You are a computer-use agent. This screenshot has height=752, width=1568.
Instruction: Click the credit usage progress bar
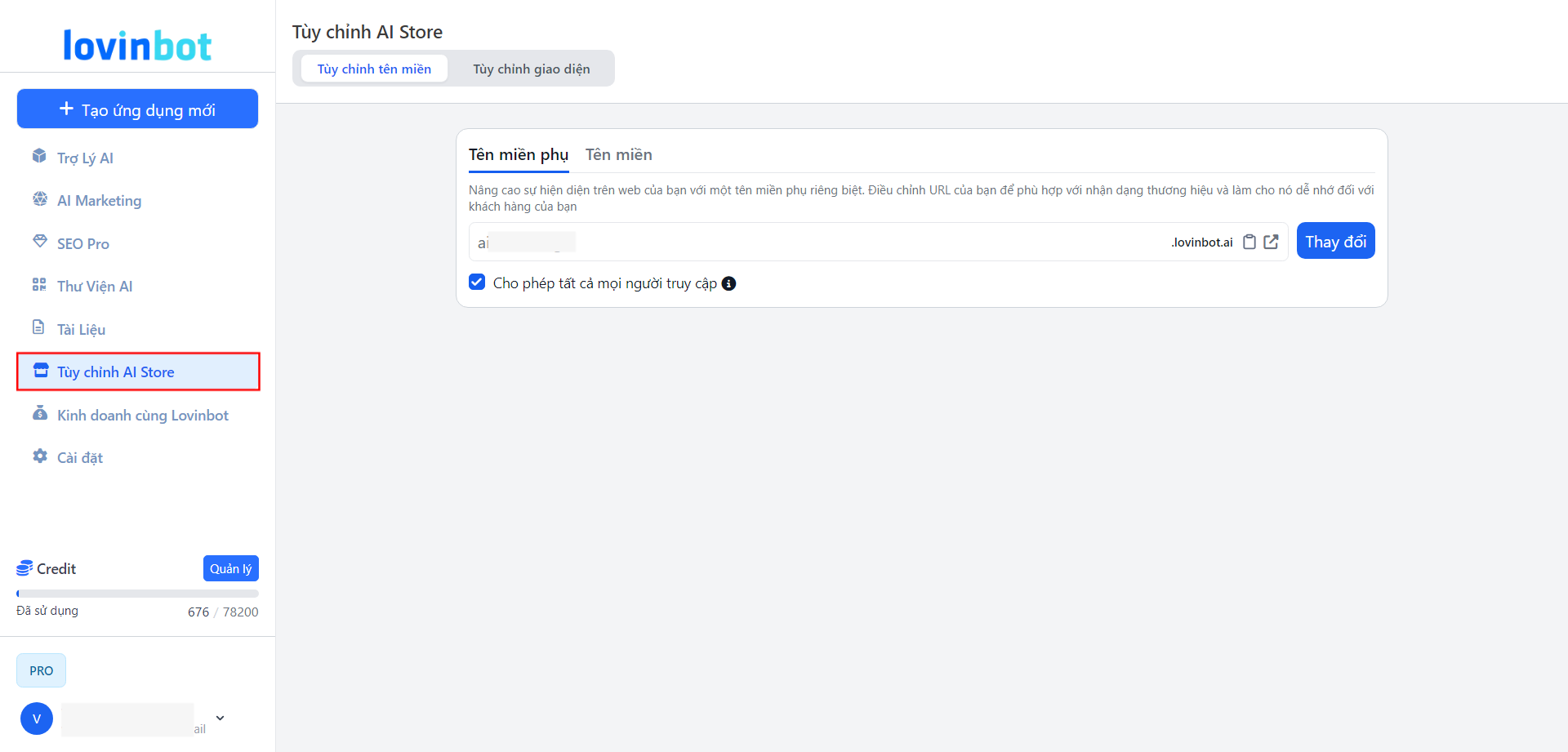(x=137, y=594)
